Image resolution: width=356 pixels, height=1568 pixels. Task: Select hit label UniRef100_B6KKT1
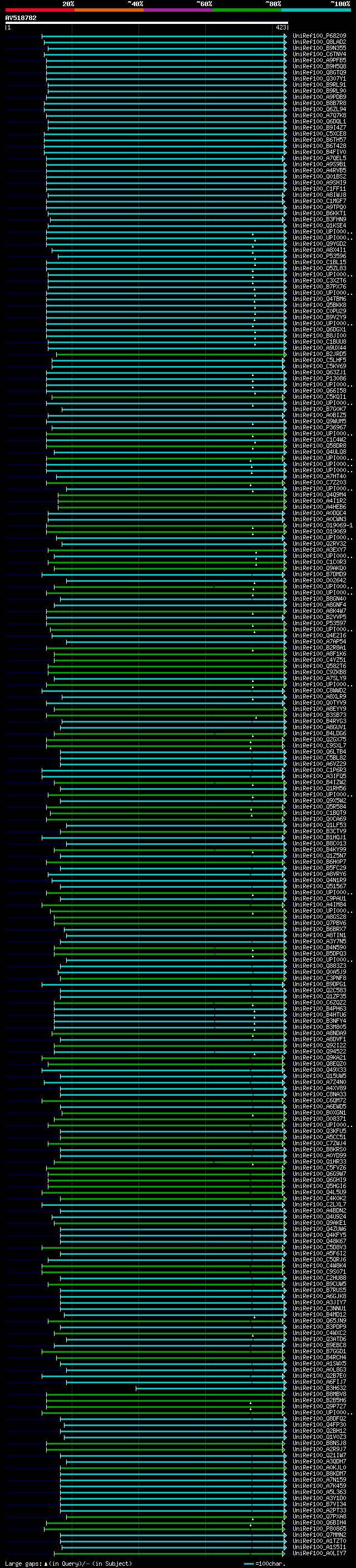click(319, 213)
